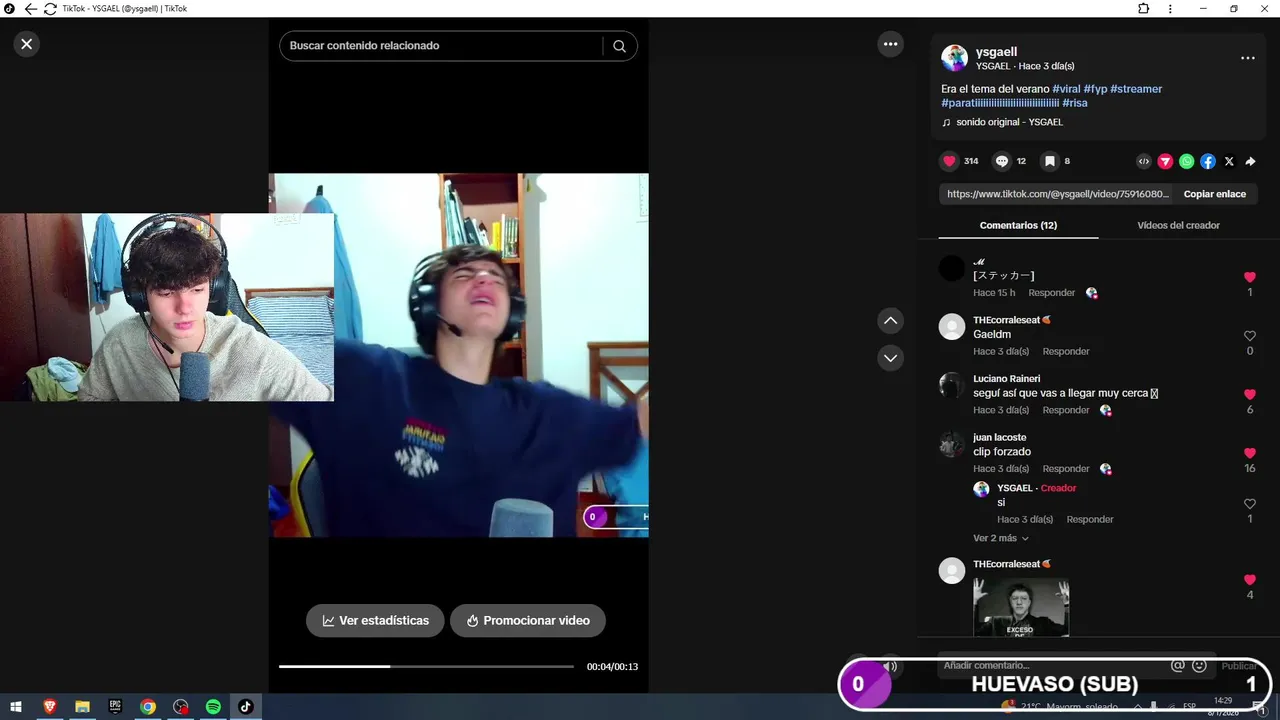Save video with bookmark icon

(1049, 161)
